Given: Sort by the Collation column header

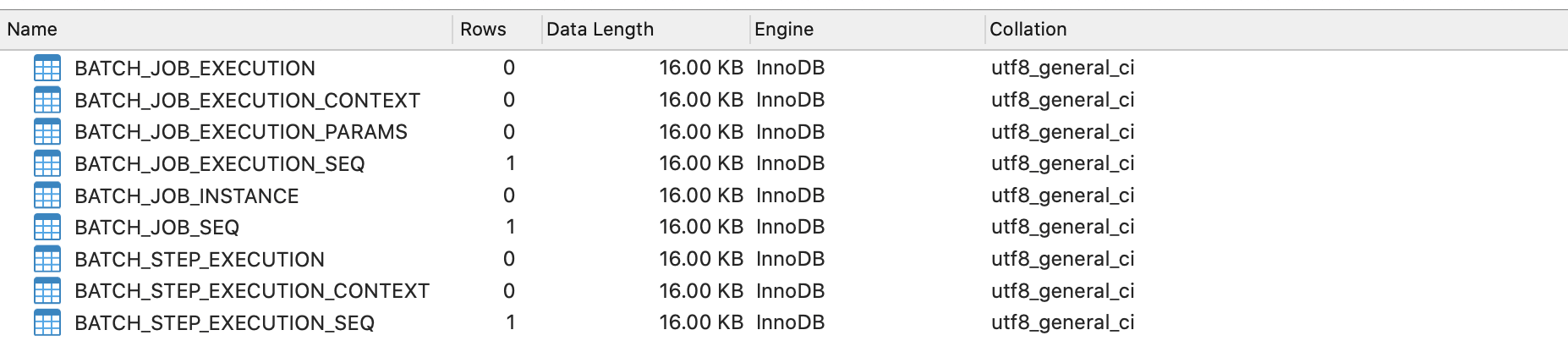Looking at the screenshot, I should coord(1277,30).
